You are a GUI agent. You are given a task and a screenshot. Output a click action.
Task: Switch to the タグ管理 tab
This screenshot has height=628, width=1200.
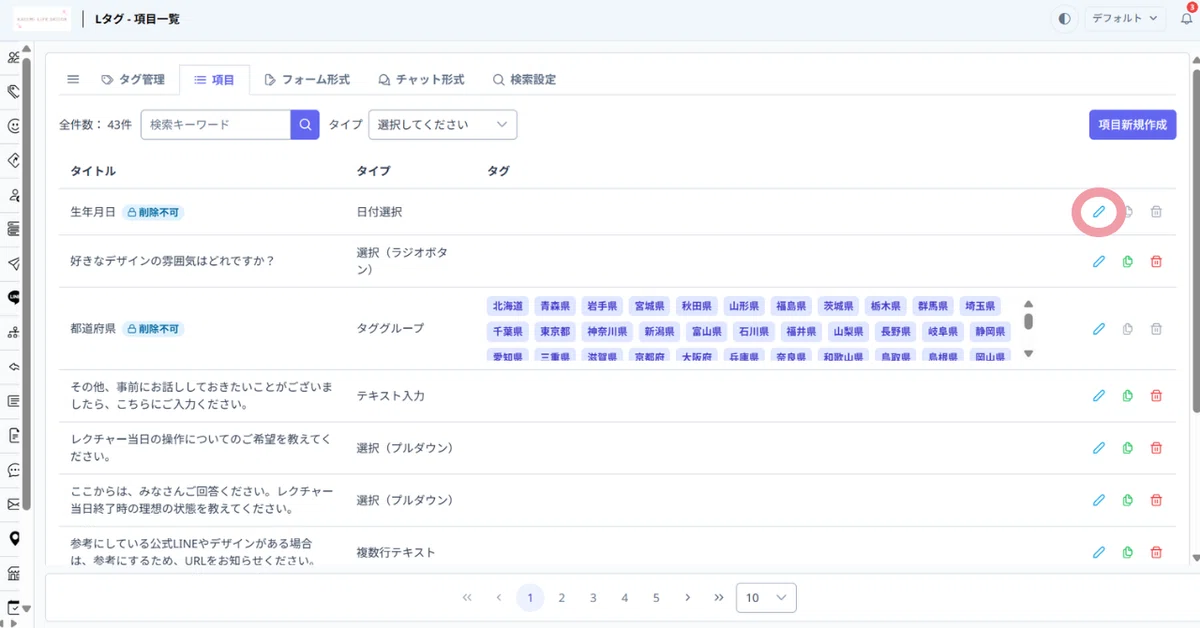133,79
